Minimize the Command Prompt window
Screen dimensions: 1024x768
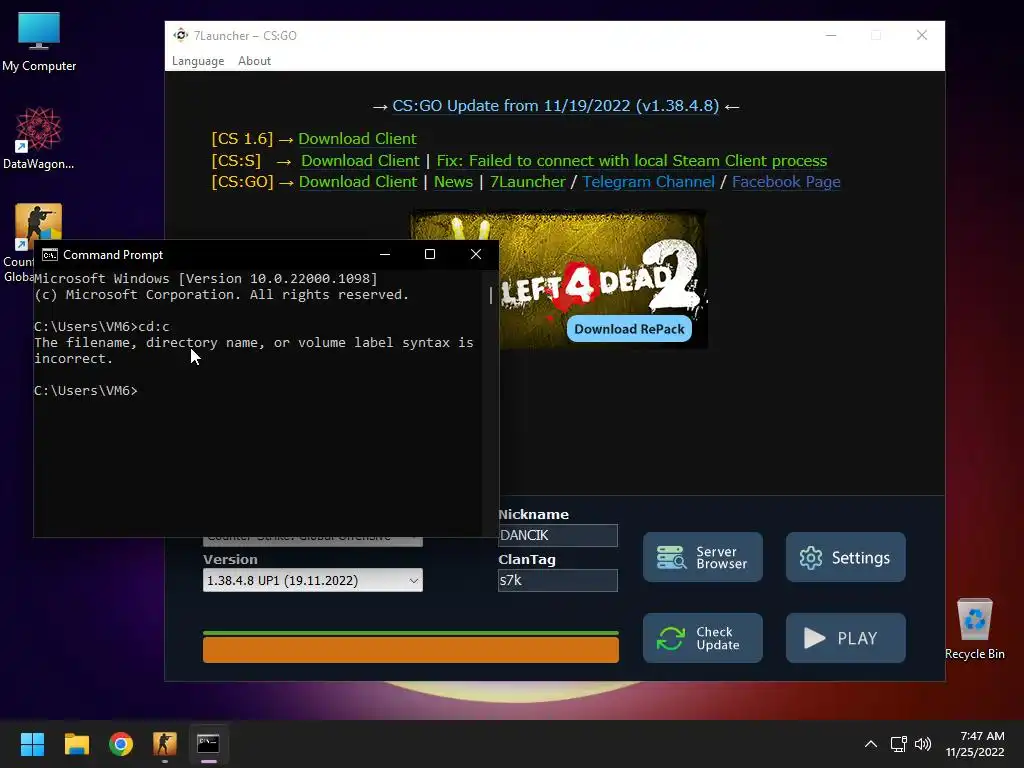tap(385, 254)
